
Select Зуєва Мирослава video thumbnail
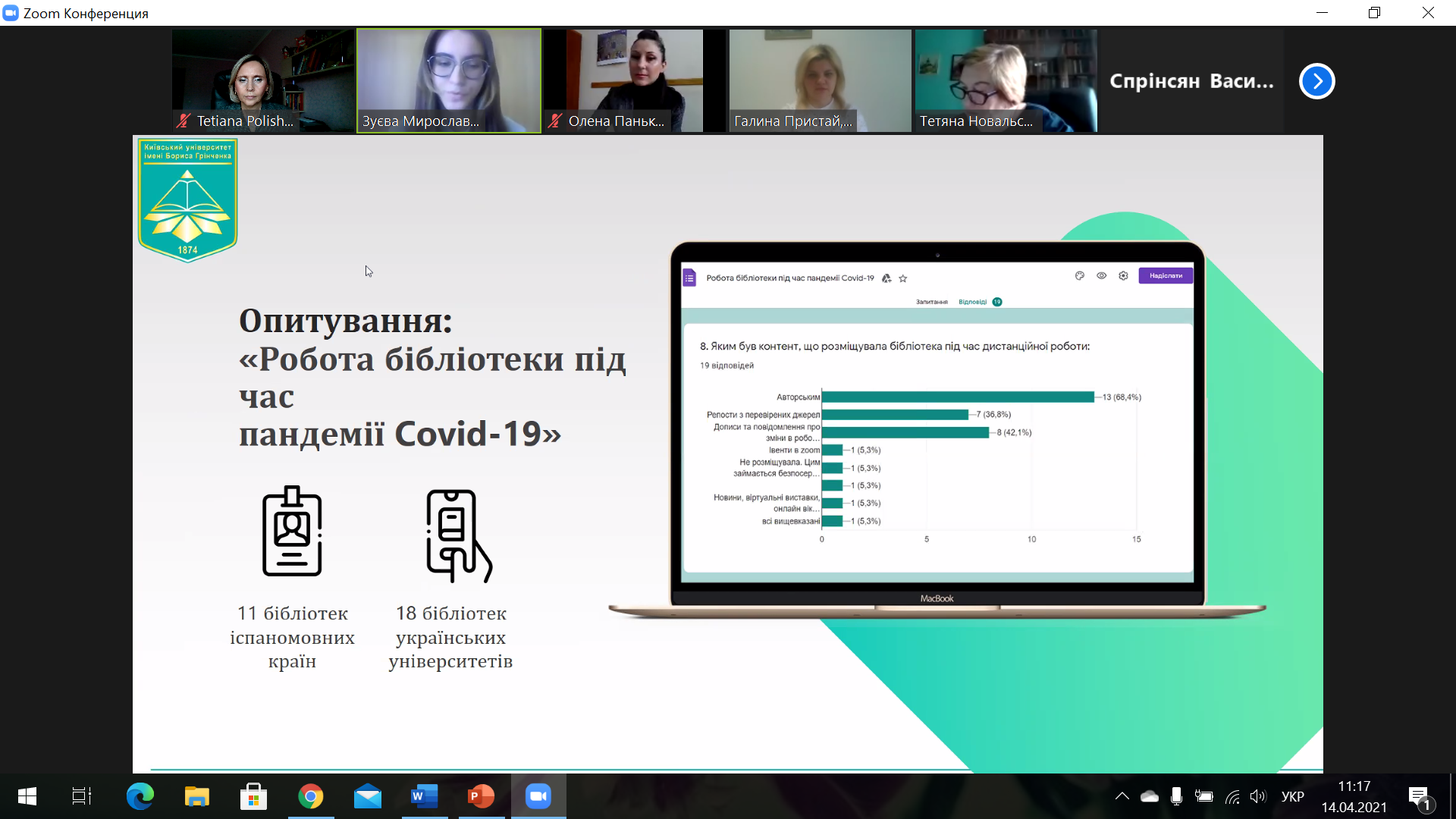[448, 80]
